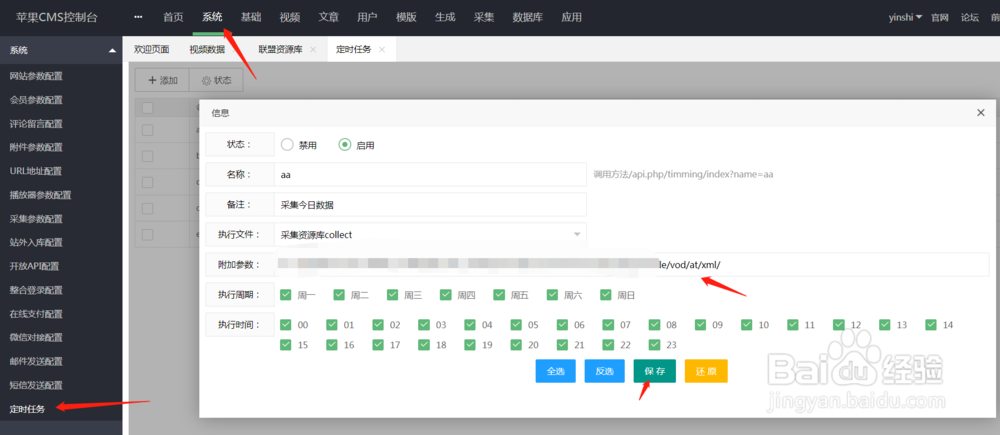This screenshot has height=435, width=1000.
Task: Click the three-dots menu icon in top bar
Action: [138, 17]
